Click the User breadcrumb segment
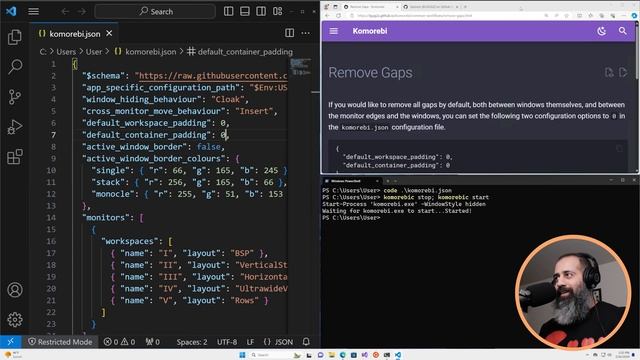The image size is (640, 360). tap(93, 52)
